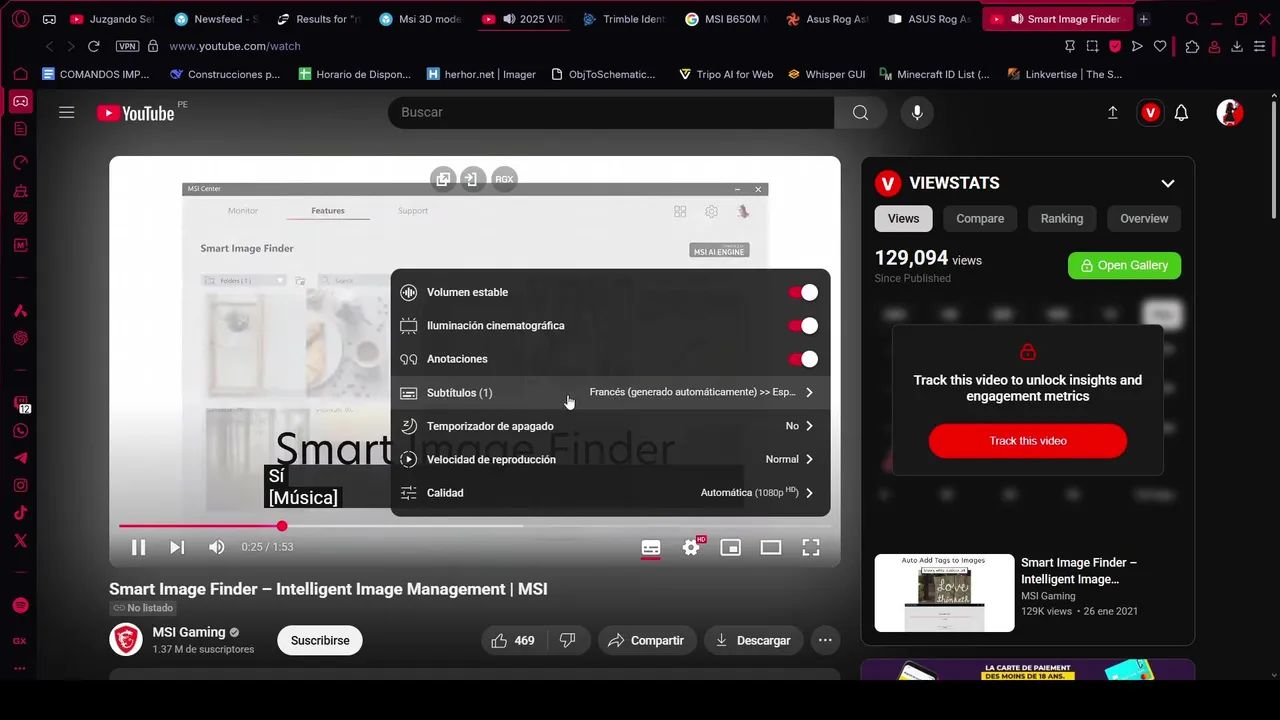Open the Whisper GUI bookmark
This screenshot has width=1280, height=720.
[x=826, y=74]
